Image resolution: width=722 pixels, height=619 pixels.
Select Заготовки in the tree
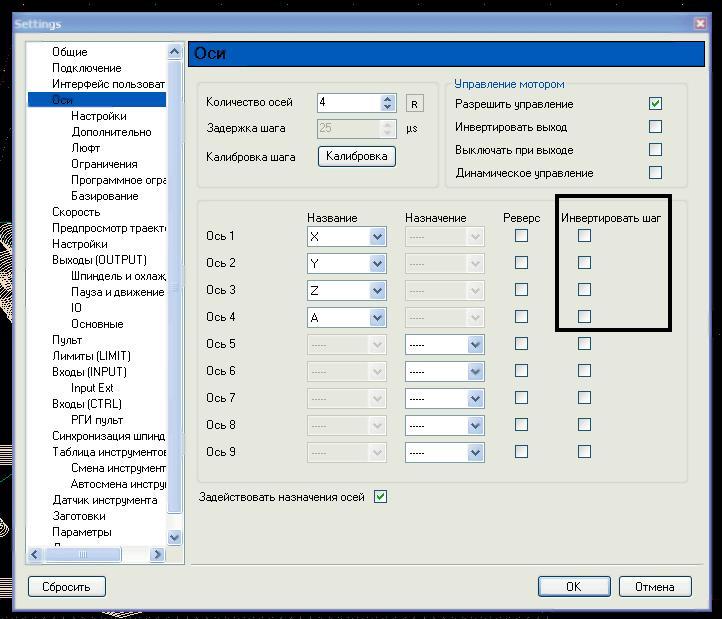click(x=79, y=516)
